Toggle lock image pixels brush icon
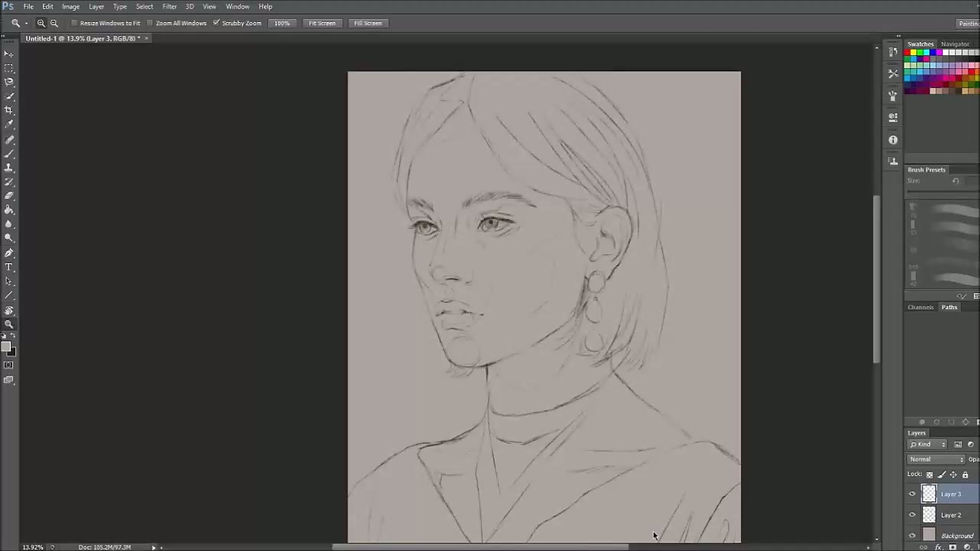980x551 pixels. click(x=941, y=475)
